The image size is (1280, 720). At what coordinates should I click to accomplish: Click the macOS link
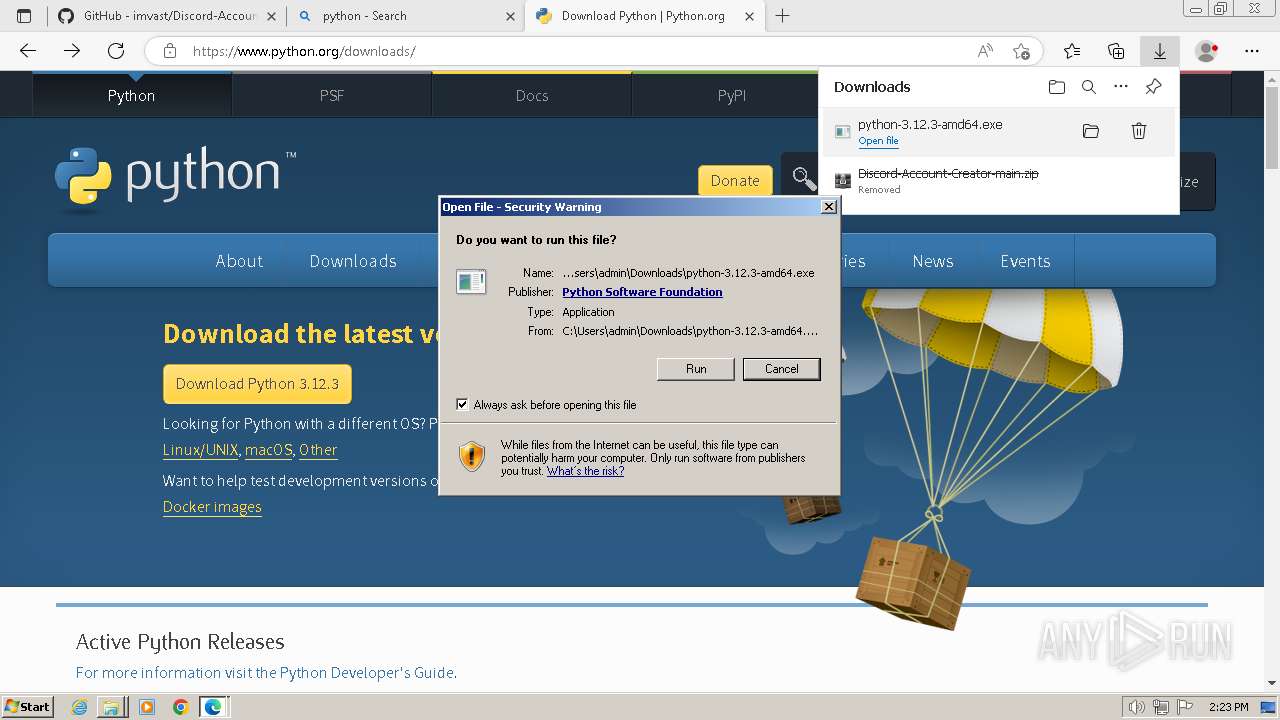[x=268, y=450]
